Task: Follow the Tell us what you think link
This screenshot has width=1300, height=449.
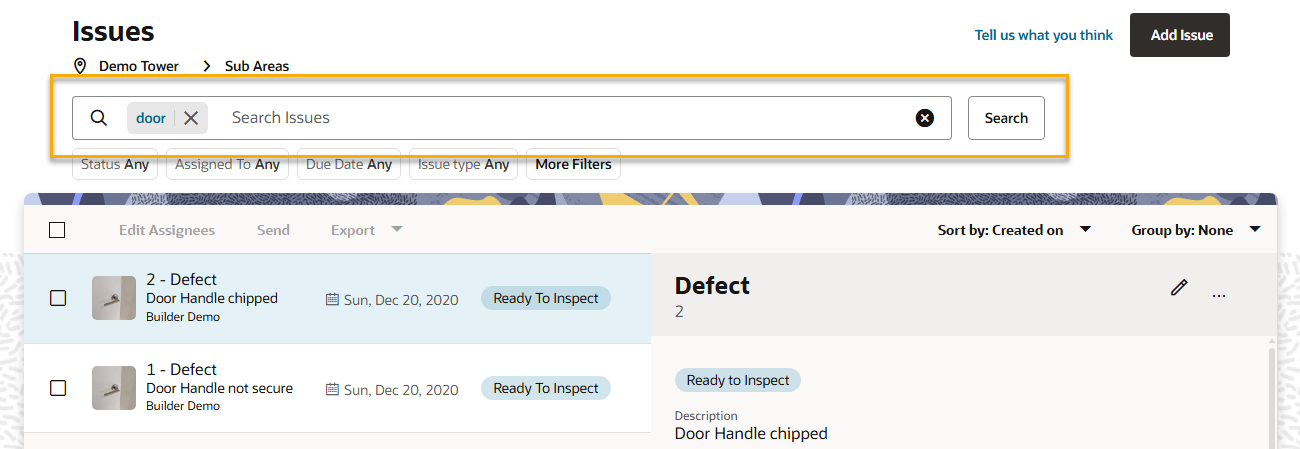Action: 1044,35
